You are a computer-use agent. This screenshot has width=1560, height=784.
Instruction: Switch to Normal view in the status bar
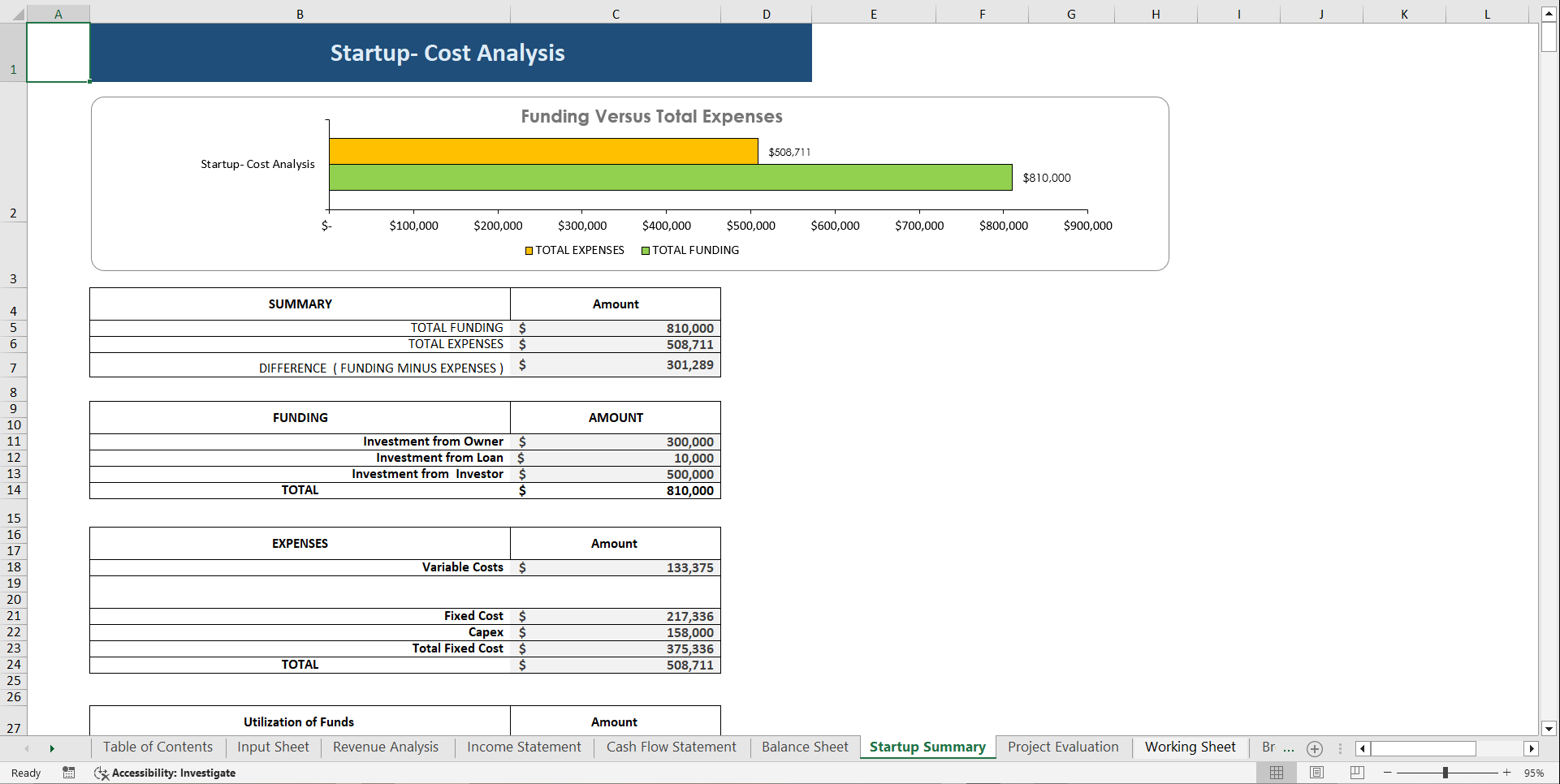coord(1277,773)
